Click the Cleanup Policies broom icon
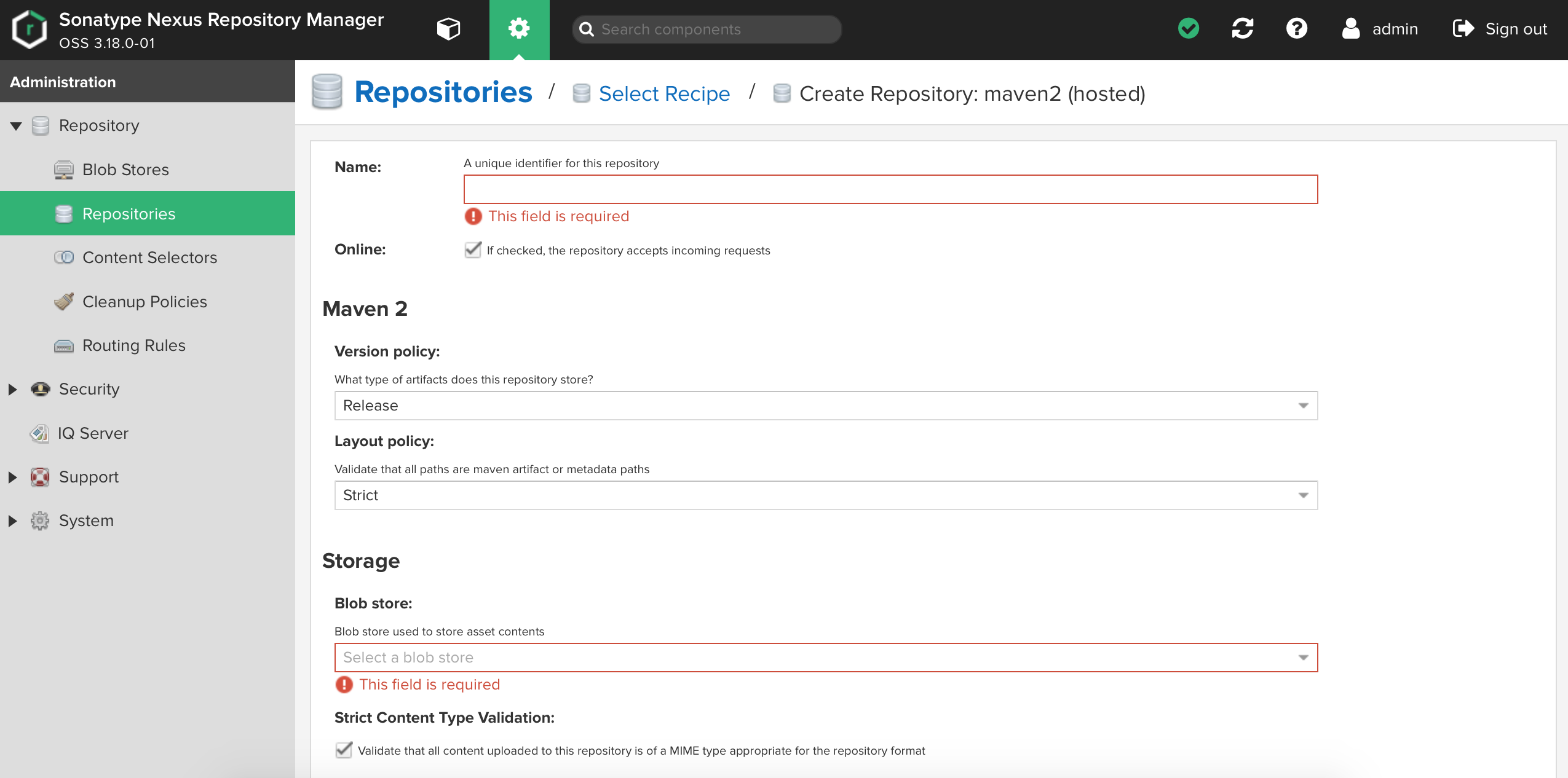Image resolution: width=1568 pixels, height=778 pixels. [63, 301]
